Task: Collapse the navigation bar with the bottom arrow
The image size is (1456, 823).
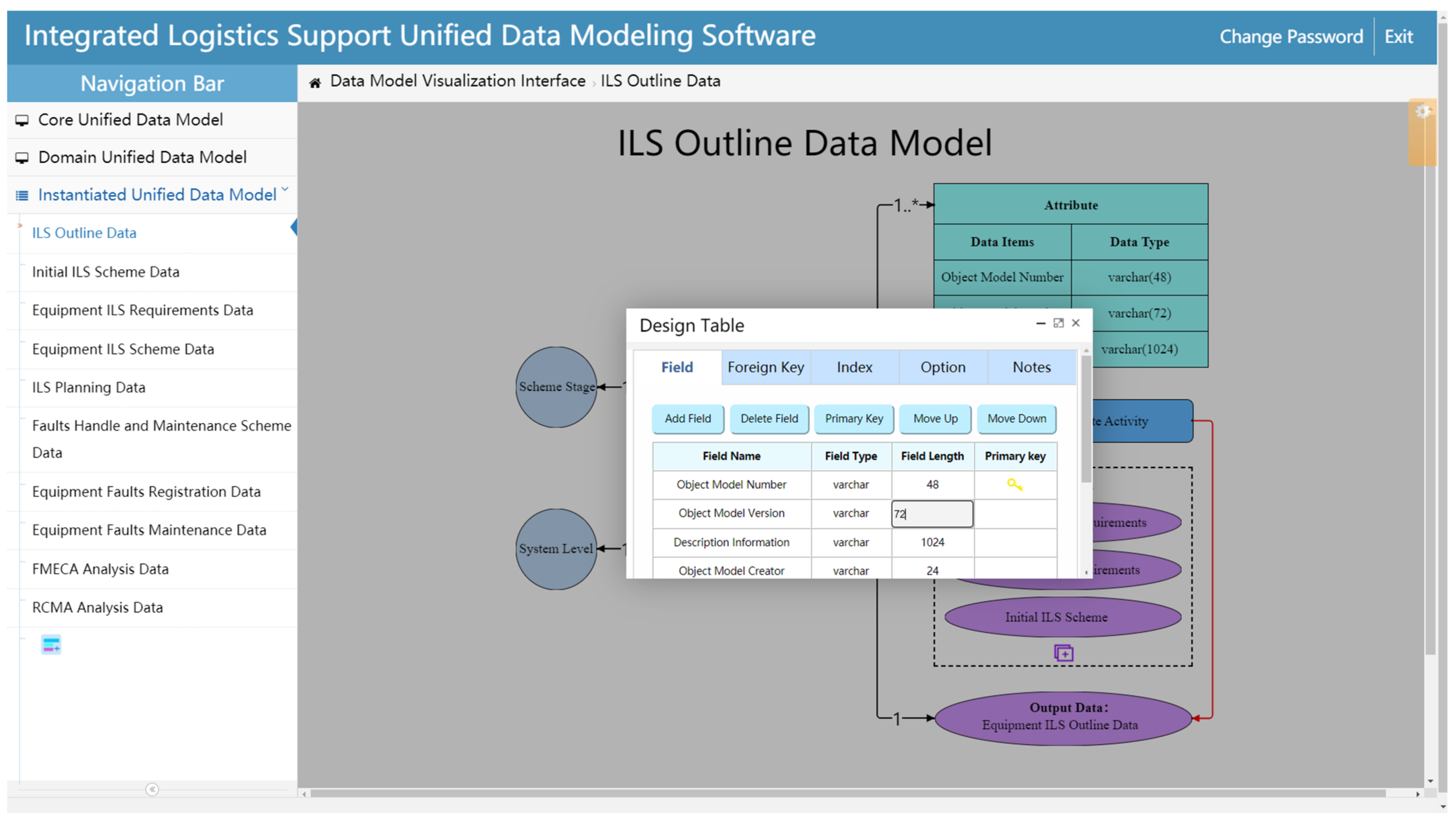Action: [x=152, y=789]
